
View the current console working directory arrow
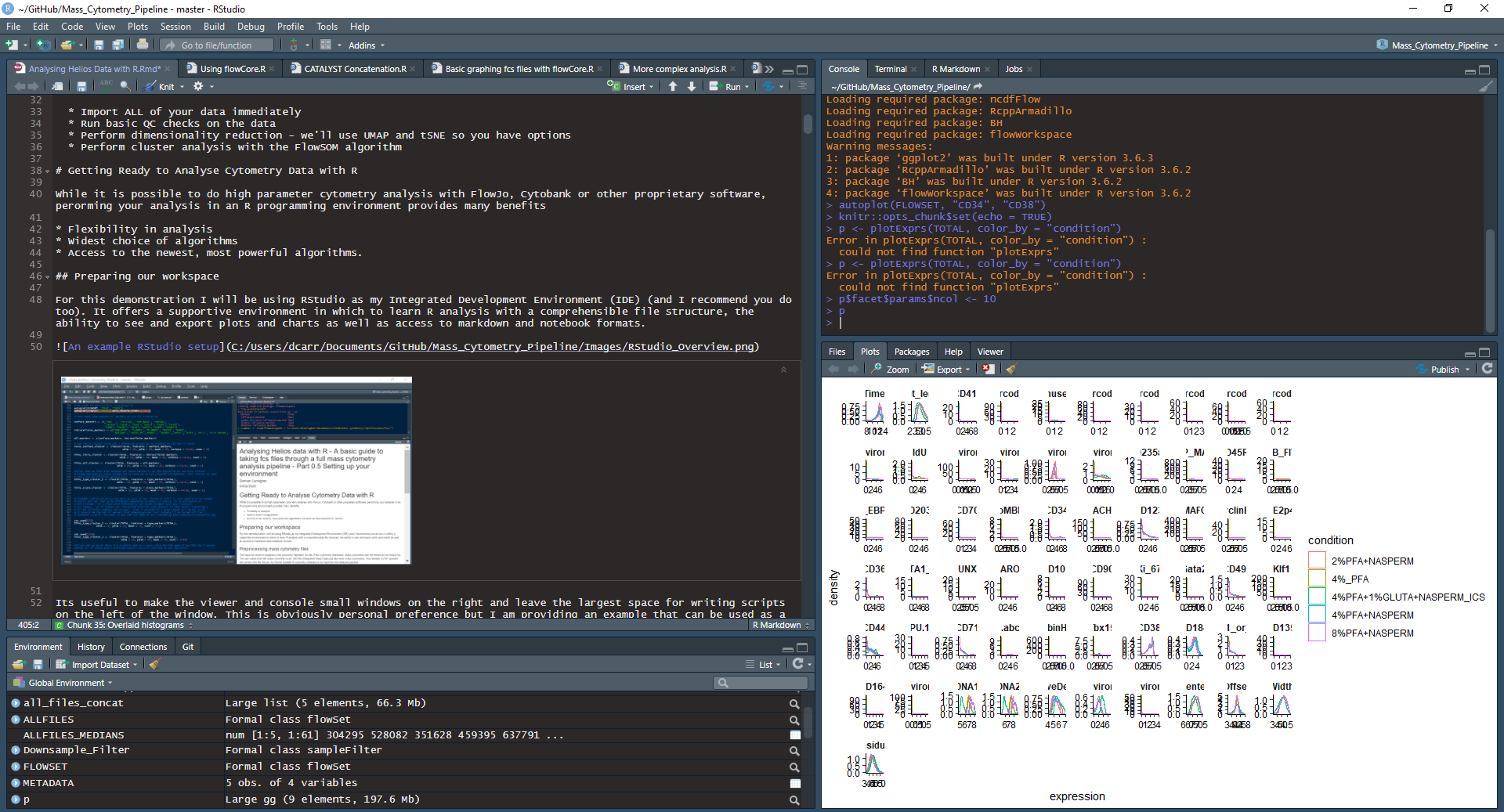click(x=978, y=87)
